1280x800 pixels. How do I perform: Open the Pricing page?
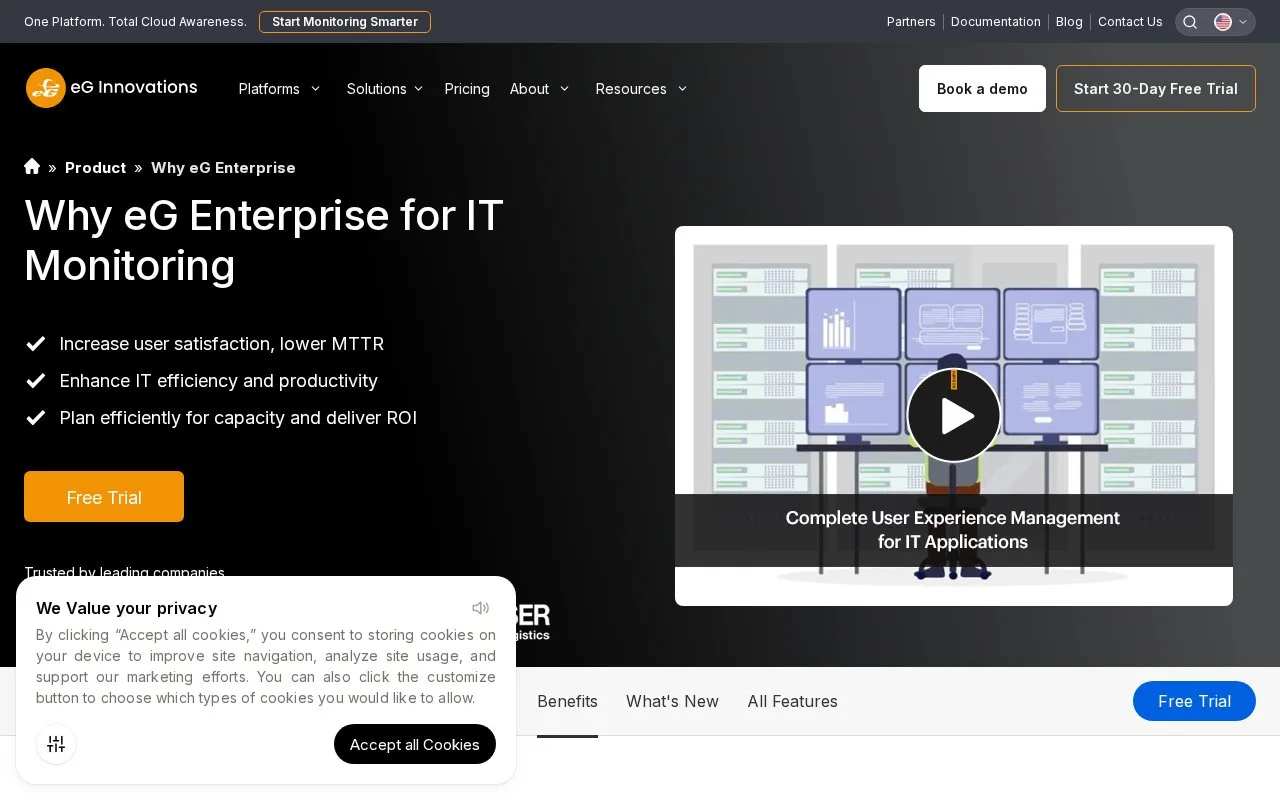pos(467,89)
